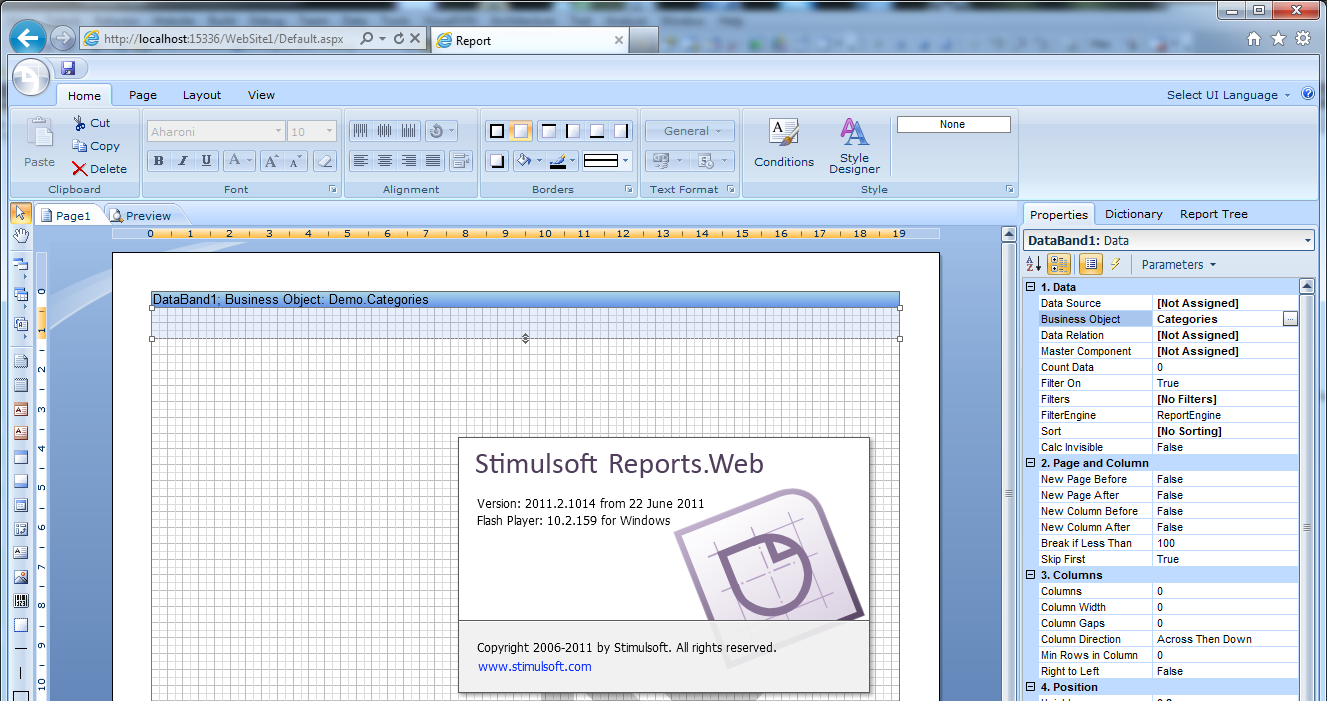Toggle the no-border button

point(521,131)
